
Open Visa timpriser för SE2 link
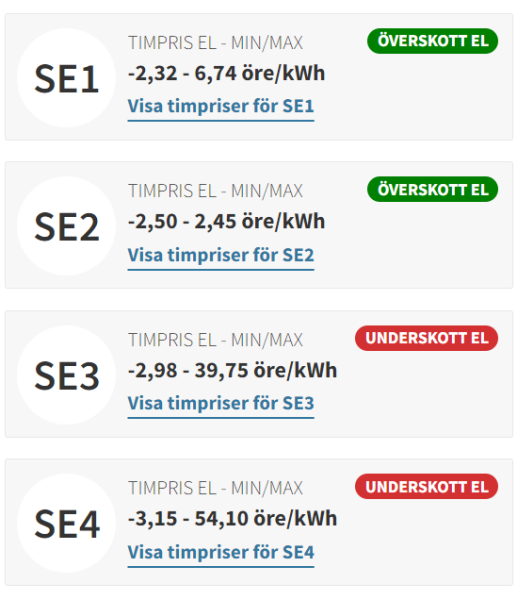(x=221, y=255)
